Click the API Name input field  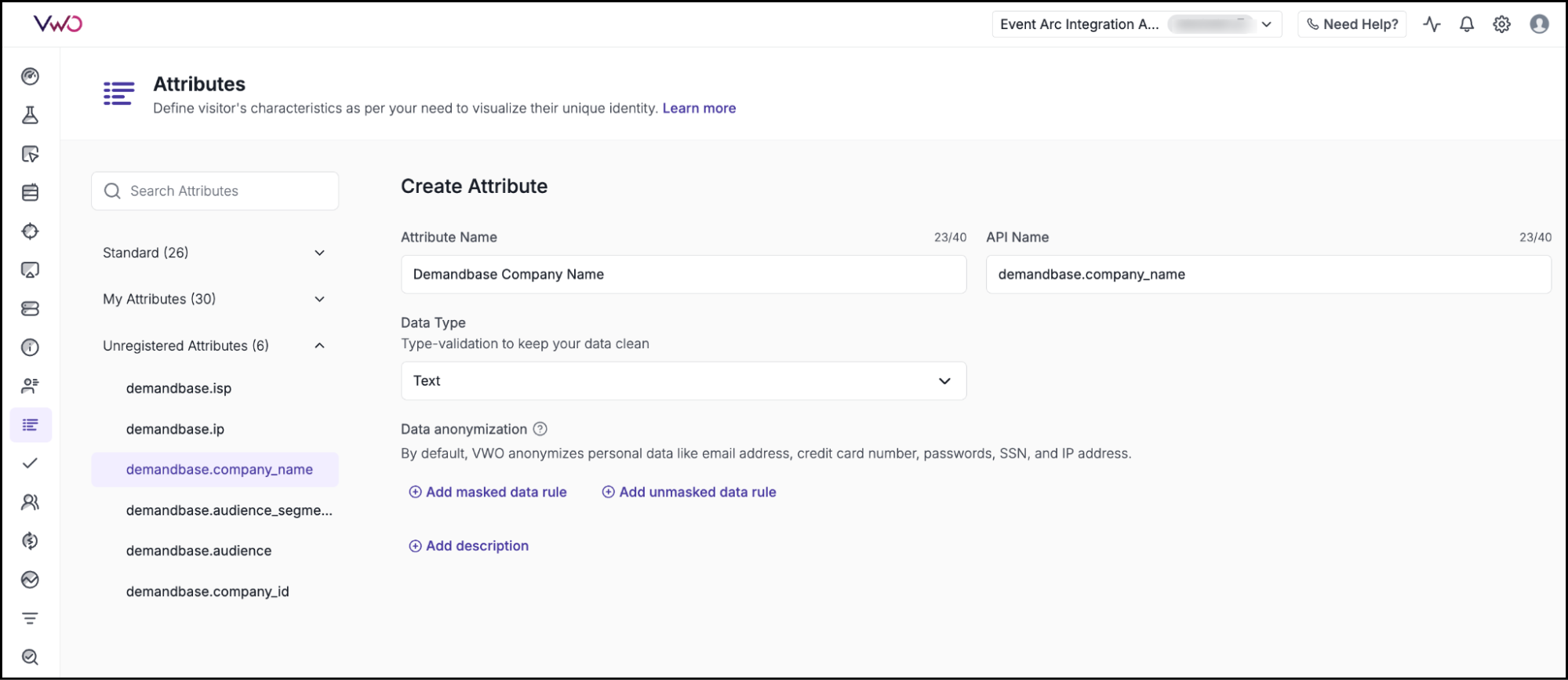(x=1268, y=275)
